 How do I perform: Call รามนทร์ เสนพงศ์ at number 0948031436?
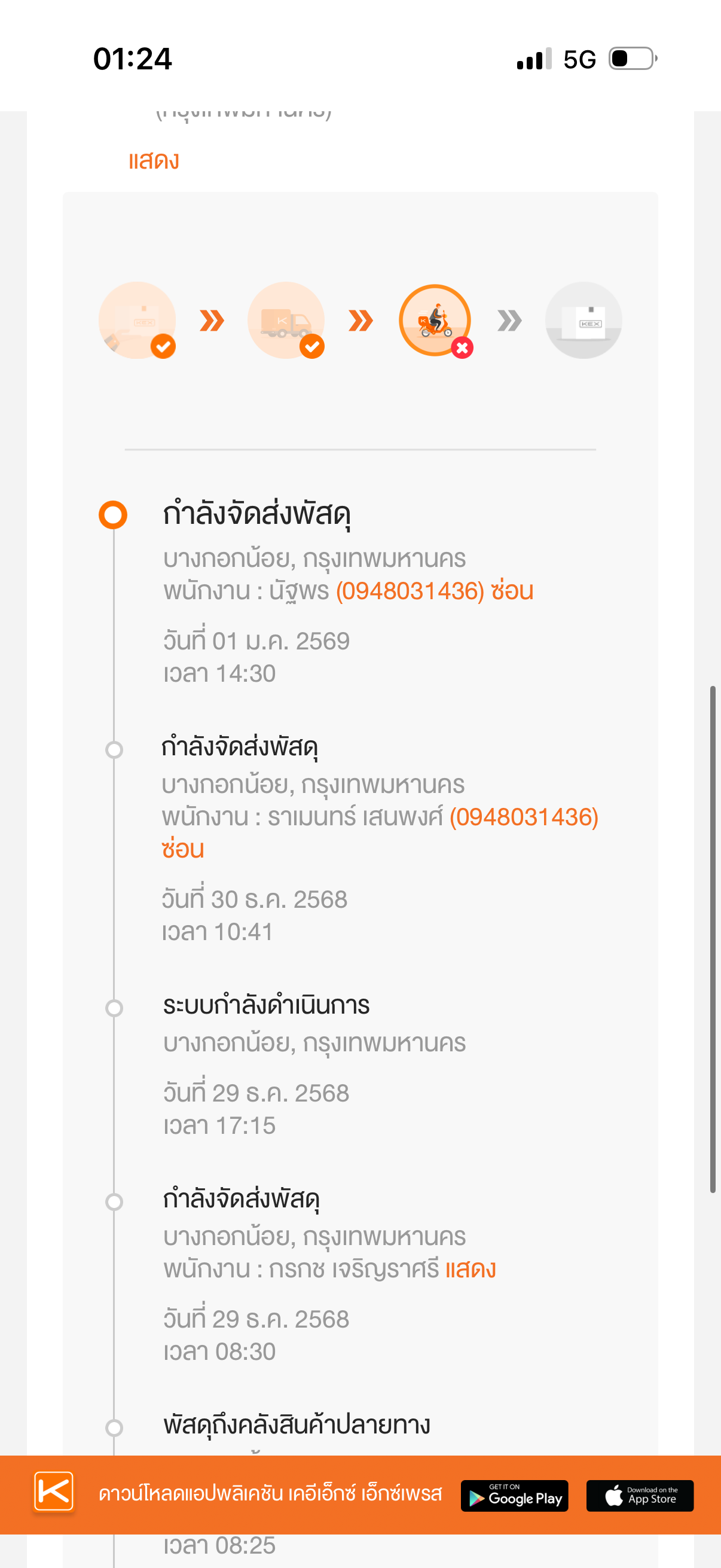524,817
